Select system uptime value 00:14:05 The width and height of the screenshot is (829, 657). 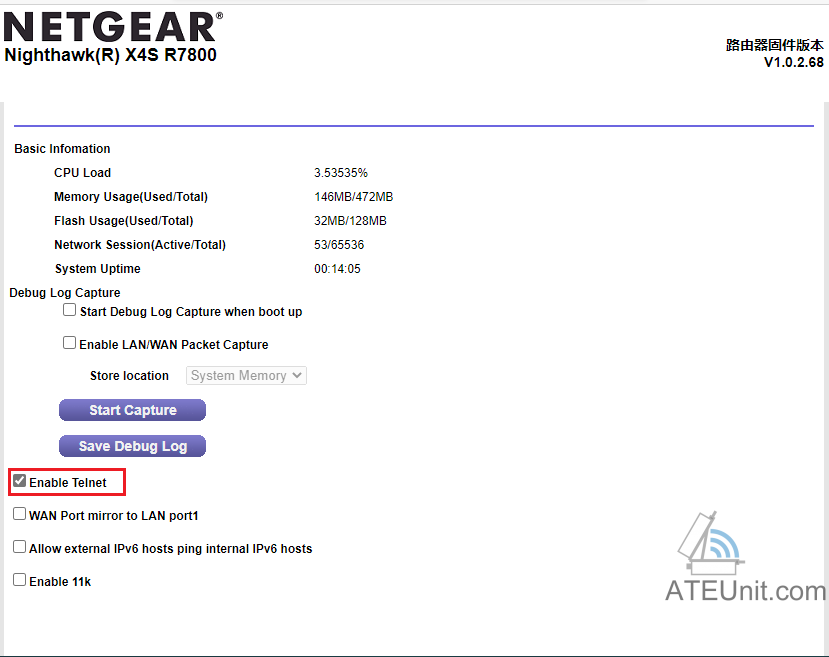coord(337,269)
